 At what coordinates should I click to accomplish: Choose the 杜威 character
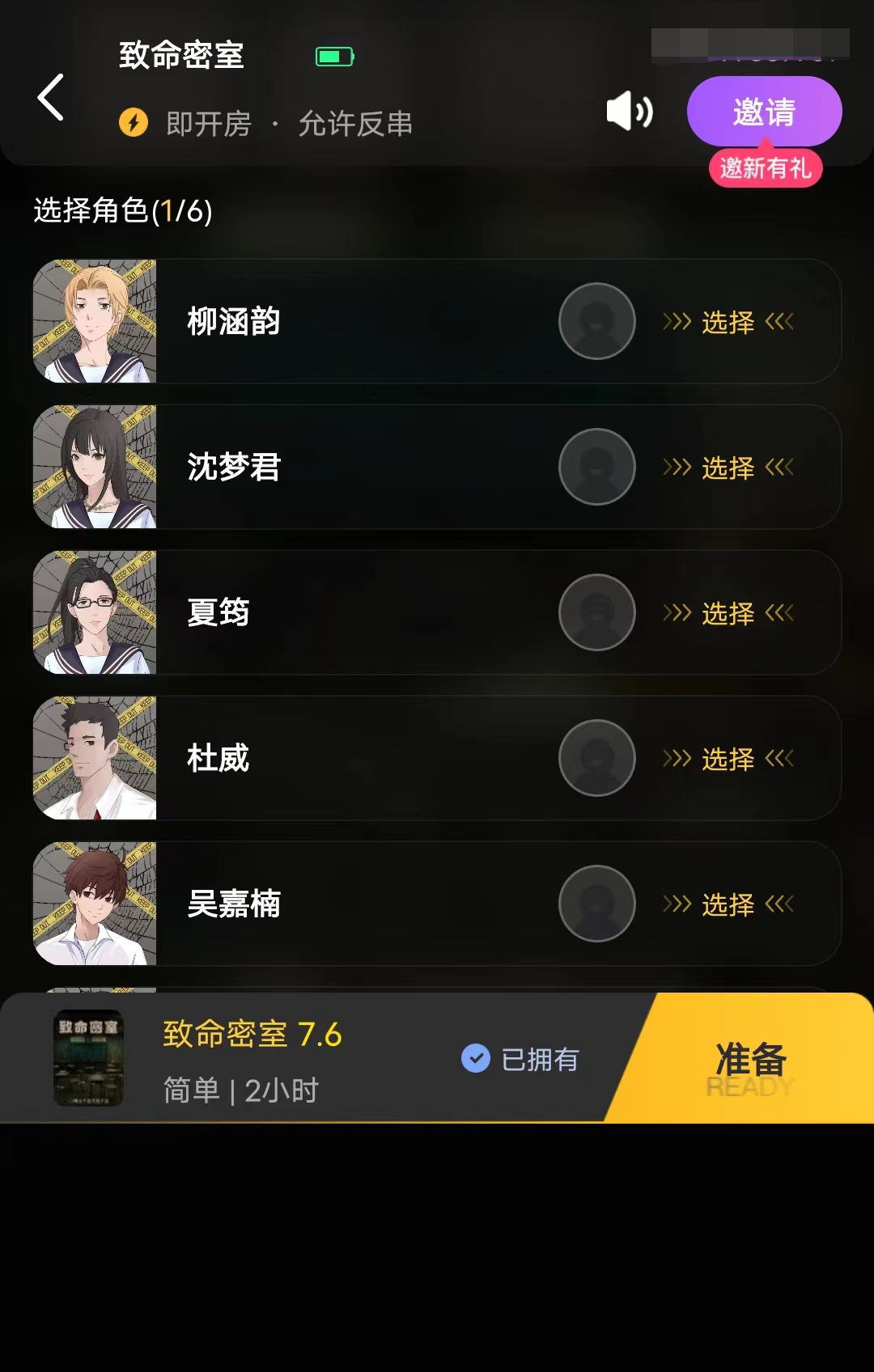point(728,759)
